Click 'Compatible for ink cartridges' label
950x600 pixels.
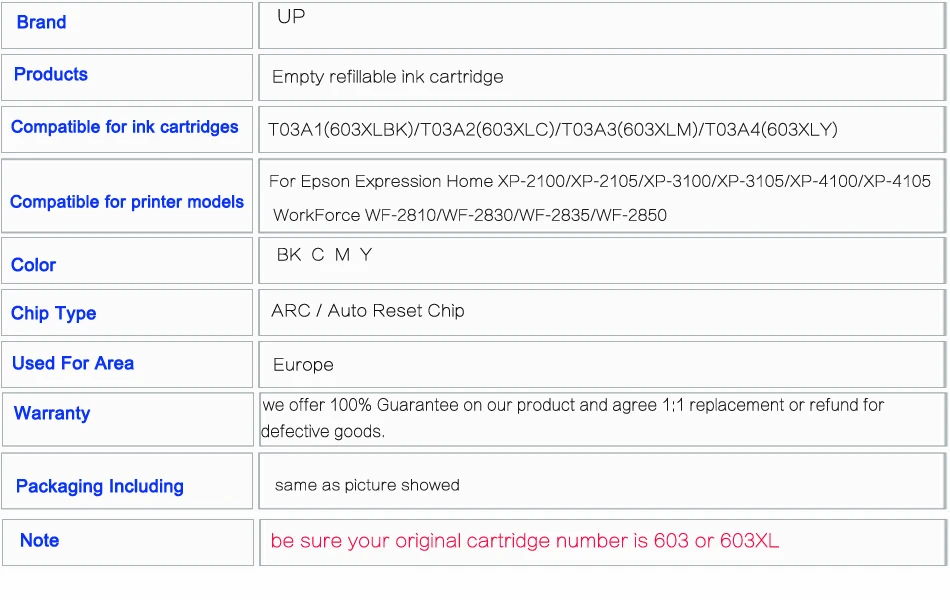tap(125, 127)
